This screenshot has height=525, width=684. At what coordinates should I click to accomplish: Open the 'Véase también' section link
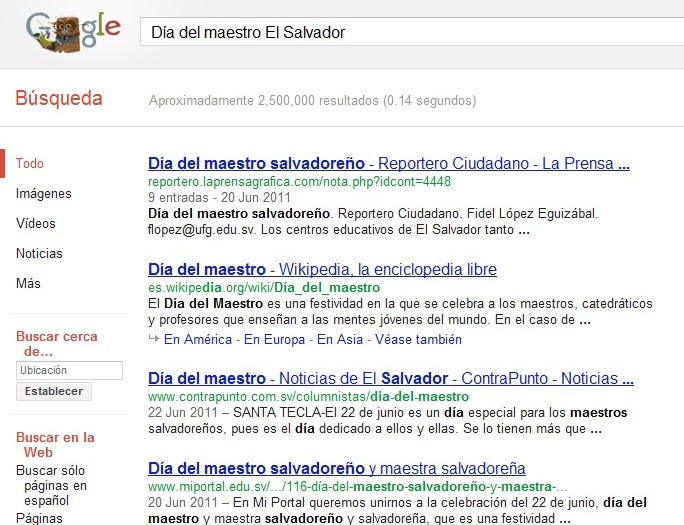click(x=418, y=339)
